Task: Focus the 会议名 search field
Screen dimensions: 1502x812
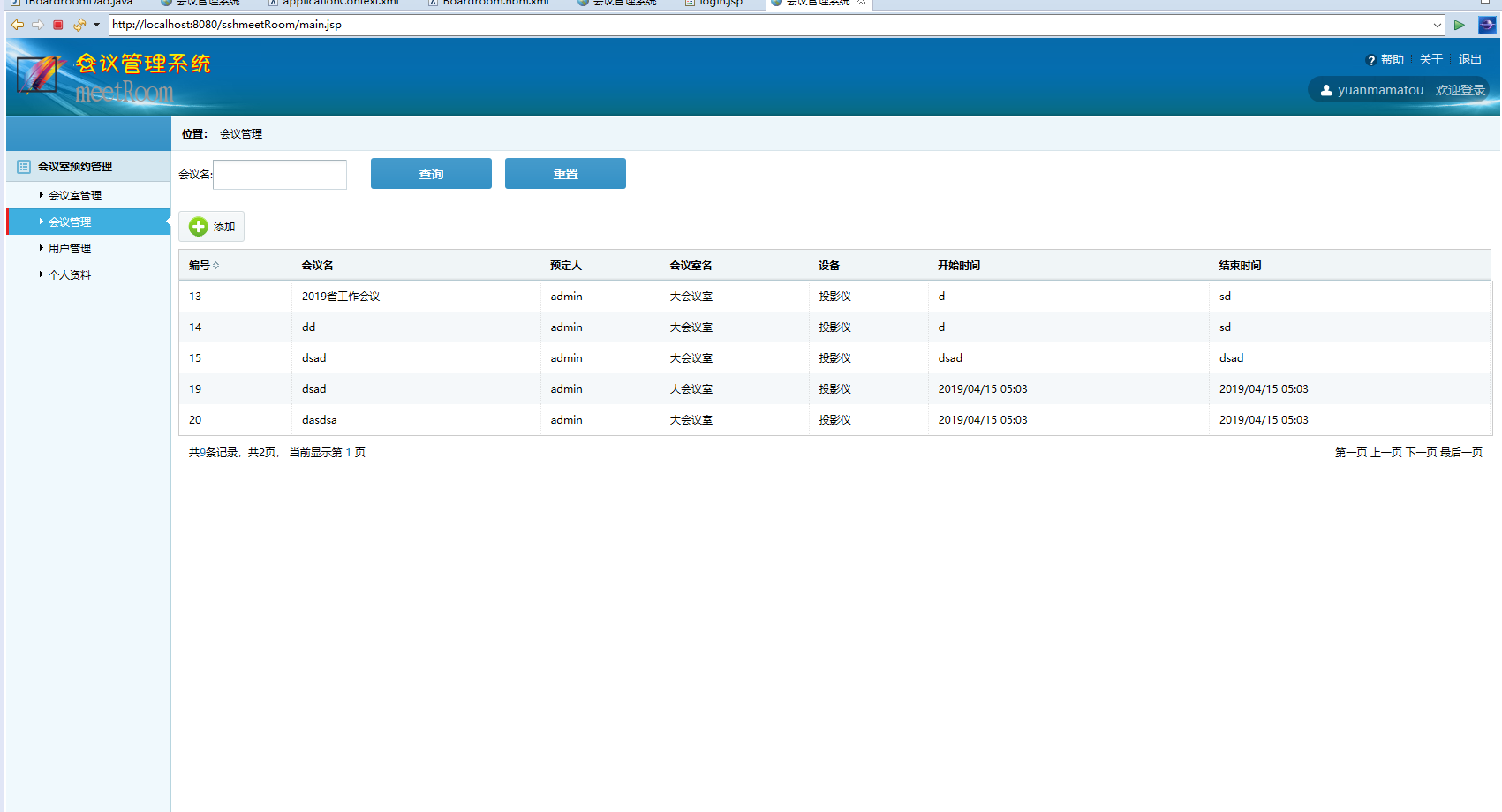Action: tap(280, 174)
